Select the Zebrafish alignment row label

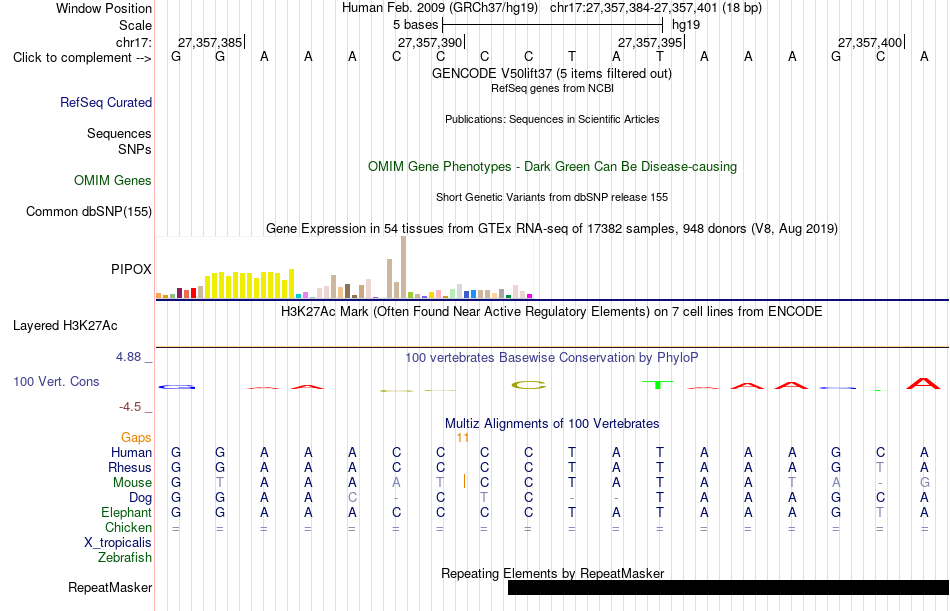[125, 558]
